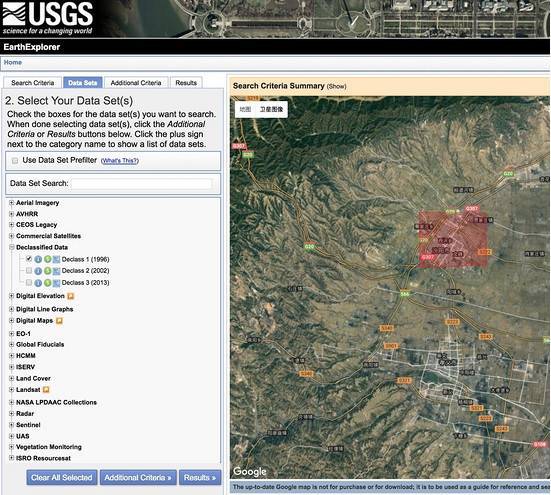This screenshot has width=551, height=495.
Task: Click the USGS logo in the header
Action: coord(47,18)
